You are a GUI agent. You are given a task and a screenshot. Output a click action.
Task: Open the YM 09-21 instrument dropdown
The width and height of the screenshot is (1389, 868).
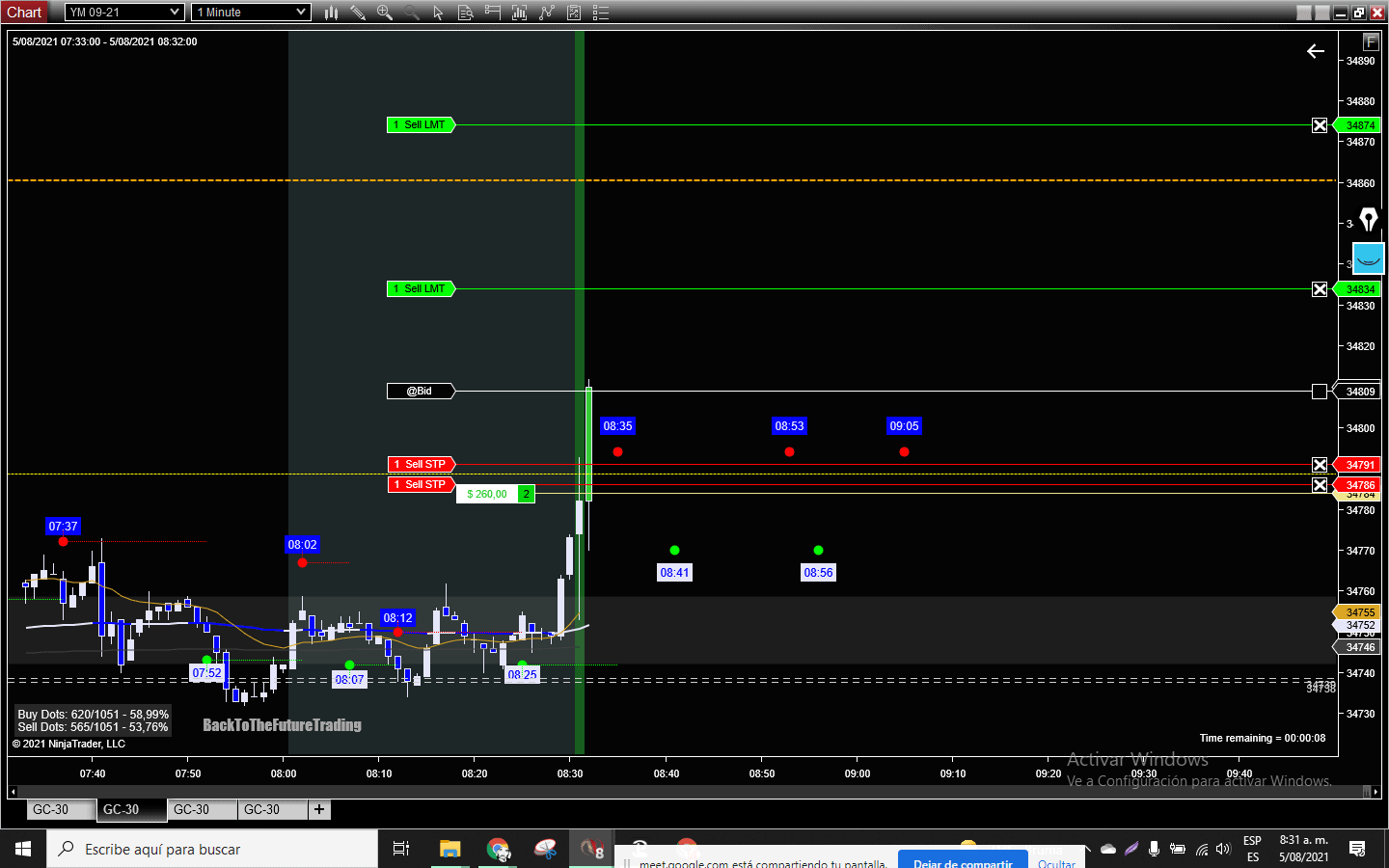coord(123,13)
